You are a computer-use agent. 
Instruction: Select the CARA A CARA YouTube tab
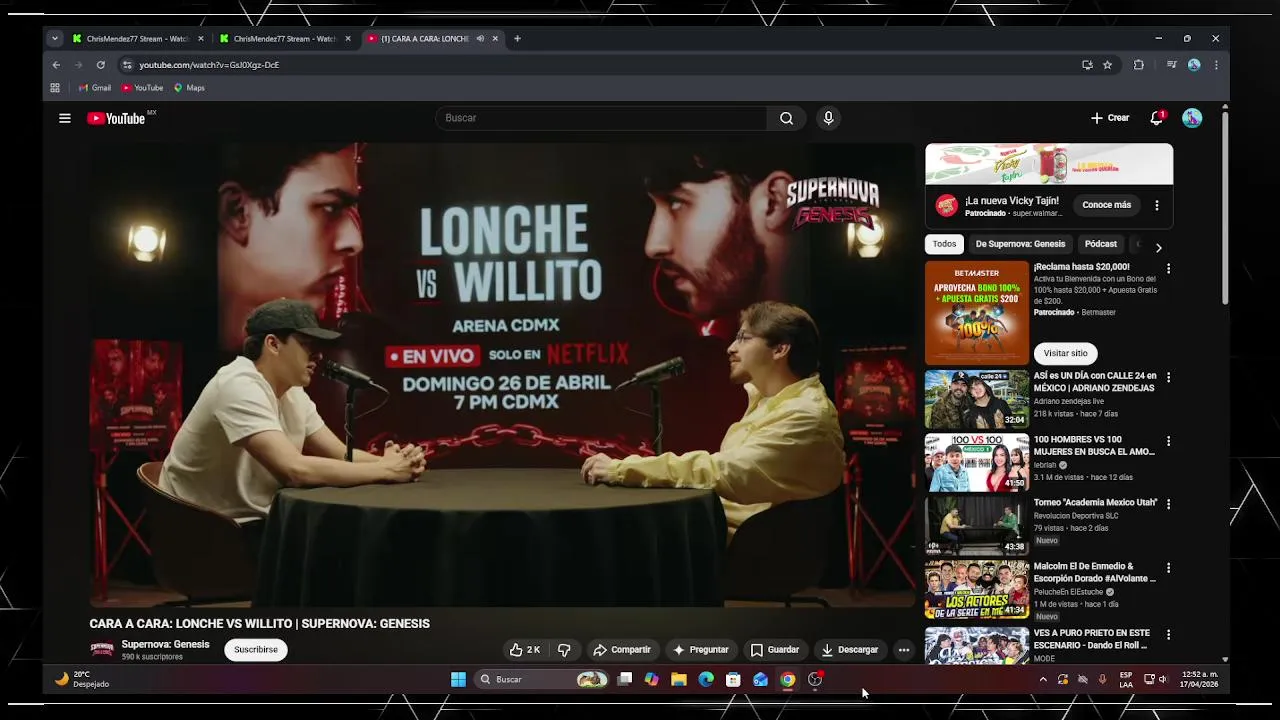click(424, 39)
